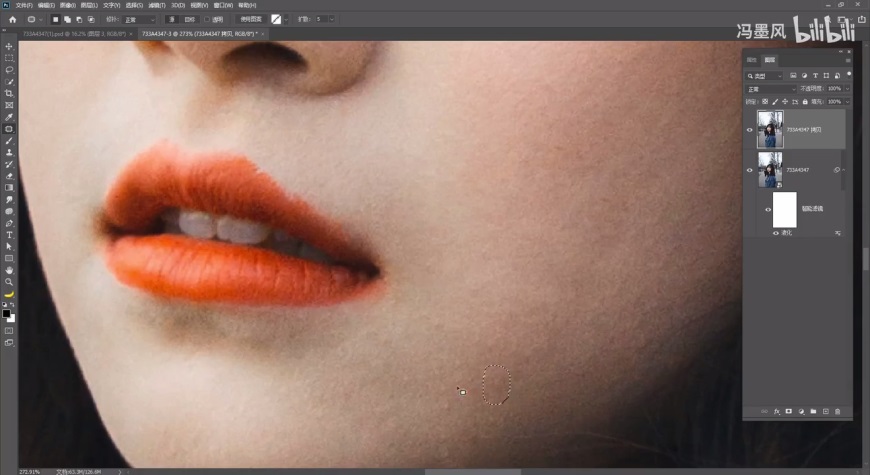Select the Sponge tool
Screen dimensions: 870x475
coord(9,211)
